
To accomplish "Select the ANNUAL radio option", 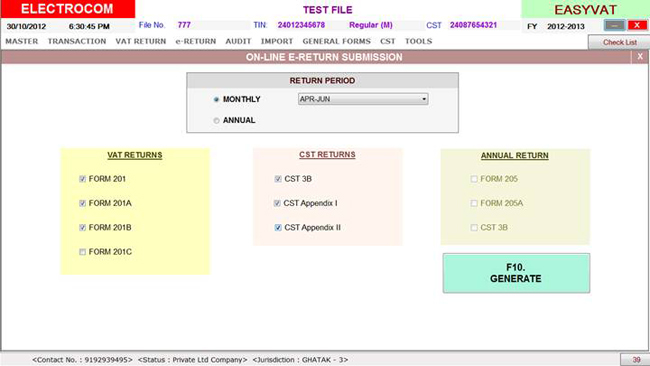I will [216, 121].
